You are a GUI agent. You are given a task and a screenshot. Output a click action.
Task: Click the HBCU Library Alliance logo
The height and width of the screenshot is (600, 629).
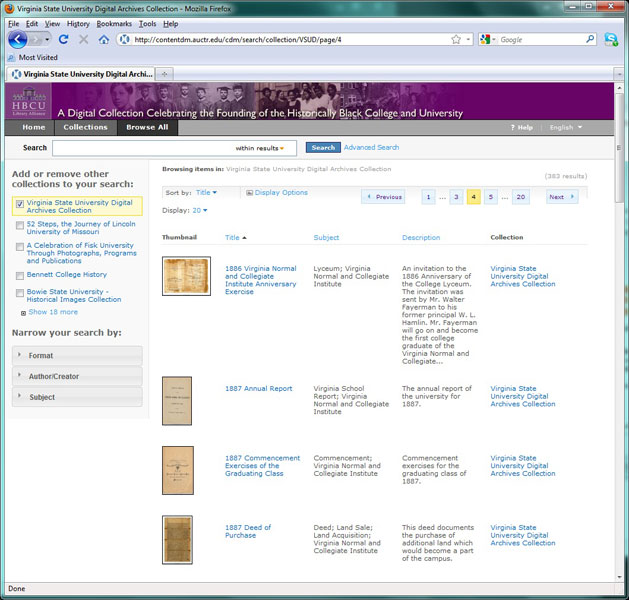(x=28, y=101)
